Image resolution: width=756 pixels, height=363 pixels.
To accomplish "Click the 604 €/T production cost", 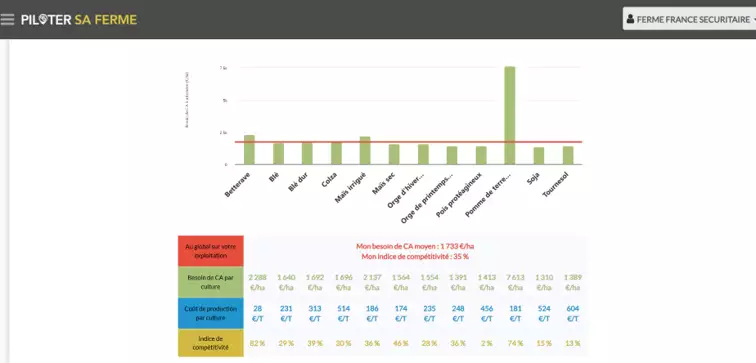I will 573,313.
